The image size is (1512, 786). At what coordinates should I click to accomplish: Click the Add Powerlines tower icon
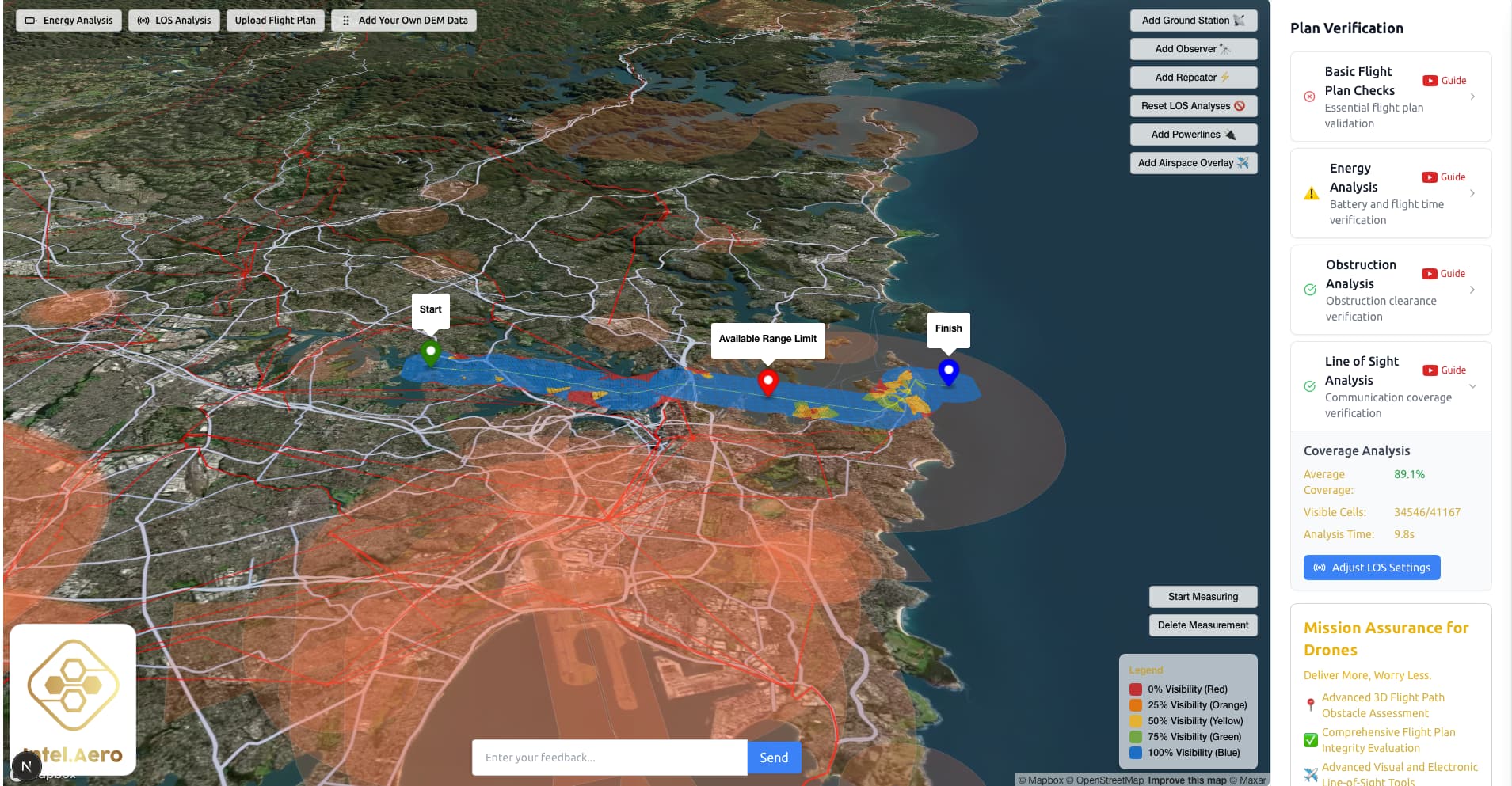click(x=1229, y=134)
